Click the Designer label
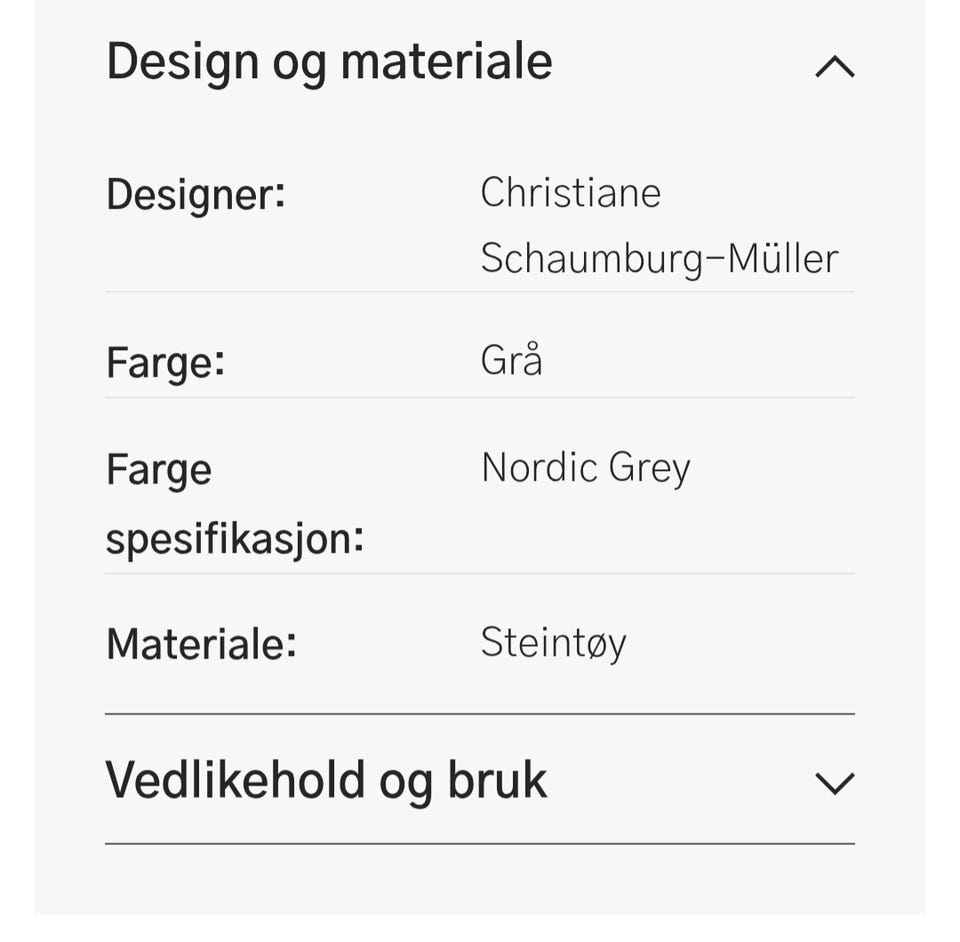The image size is (960, 942). (x=196, y=195)
